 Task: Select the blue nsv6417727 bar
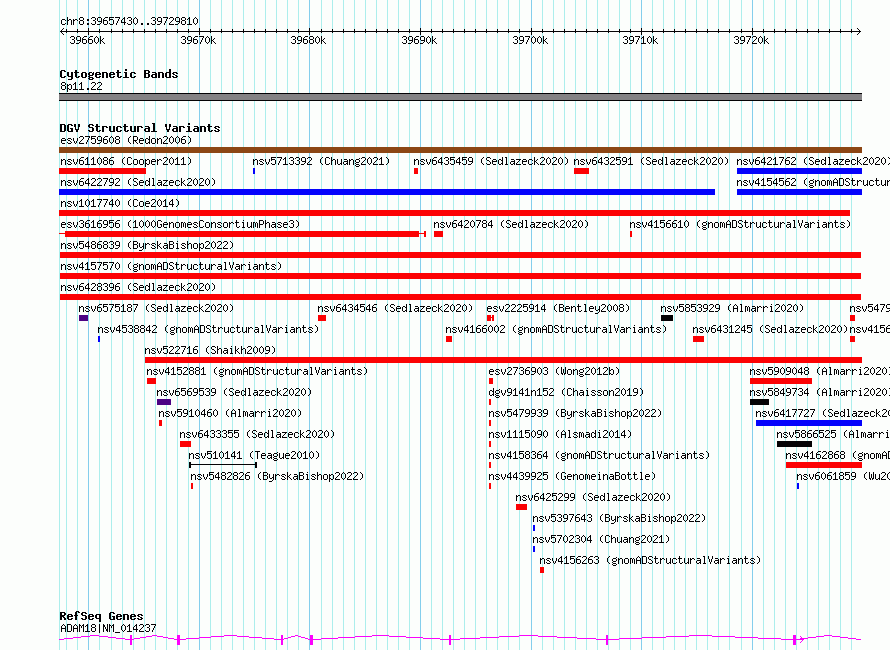click(x=809, y=423)
